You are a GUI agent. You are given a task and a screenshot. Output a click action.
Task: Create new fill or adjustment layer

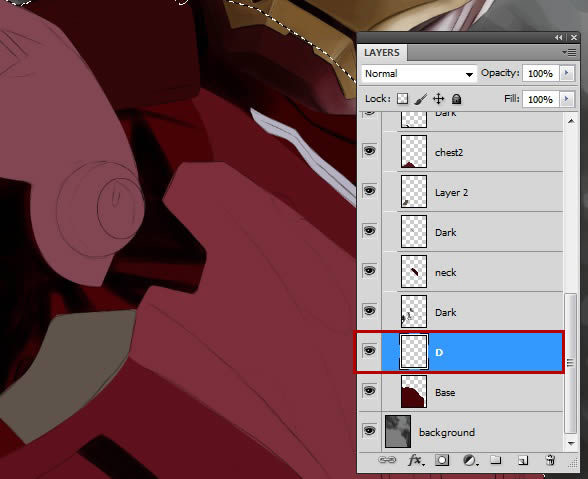470,460
